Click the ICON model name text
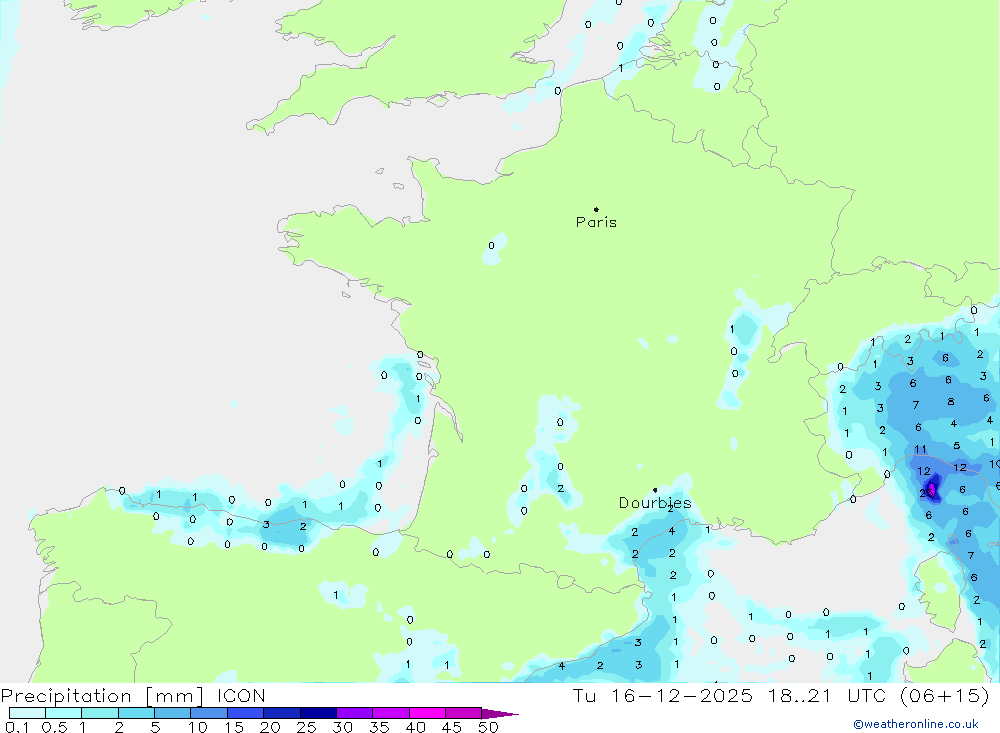 click(241, 696)
